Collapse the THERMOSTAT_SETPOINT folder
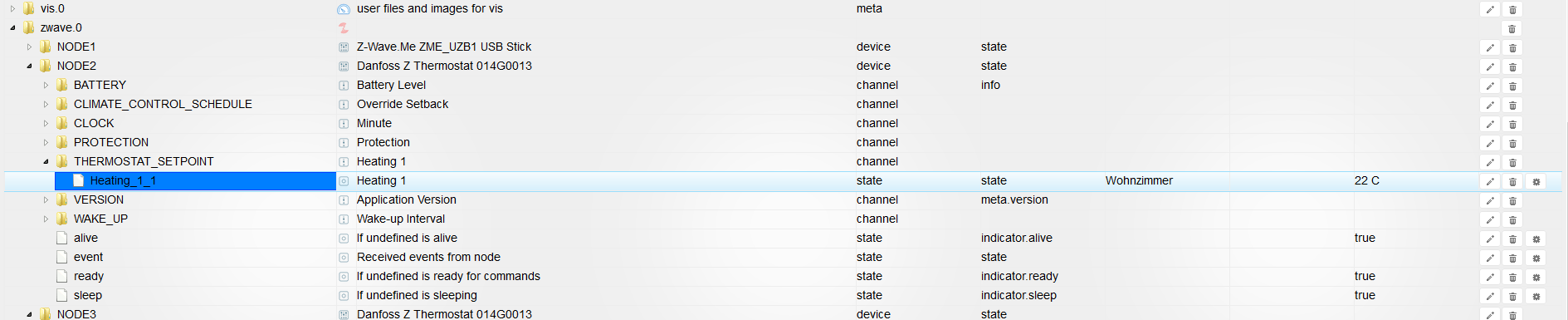1568x320 pixels. click(46, 161)
